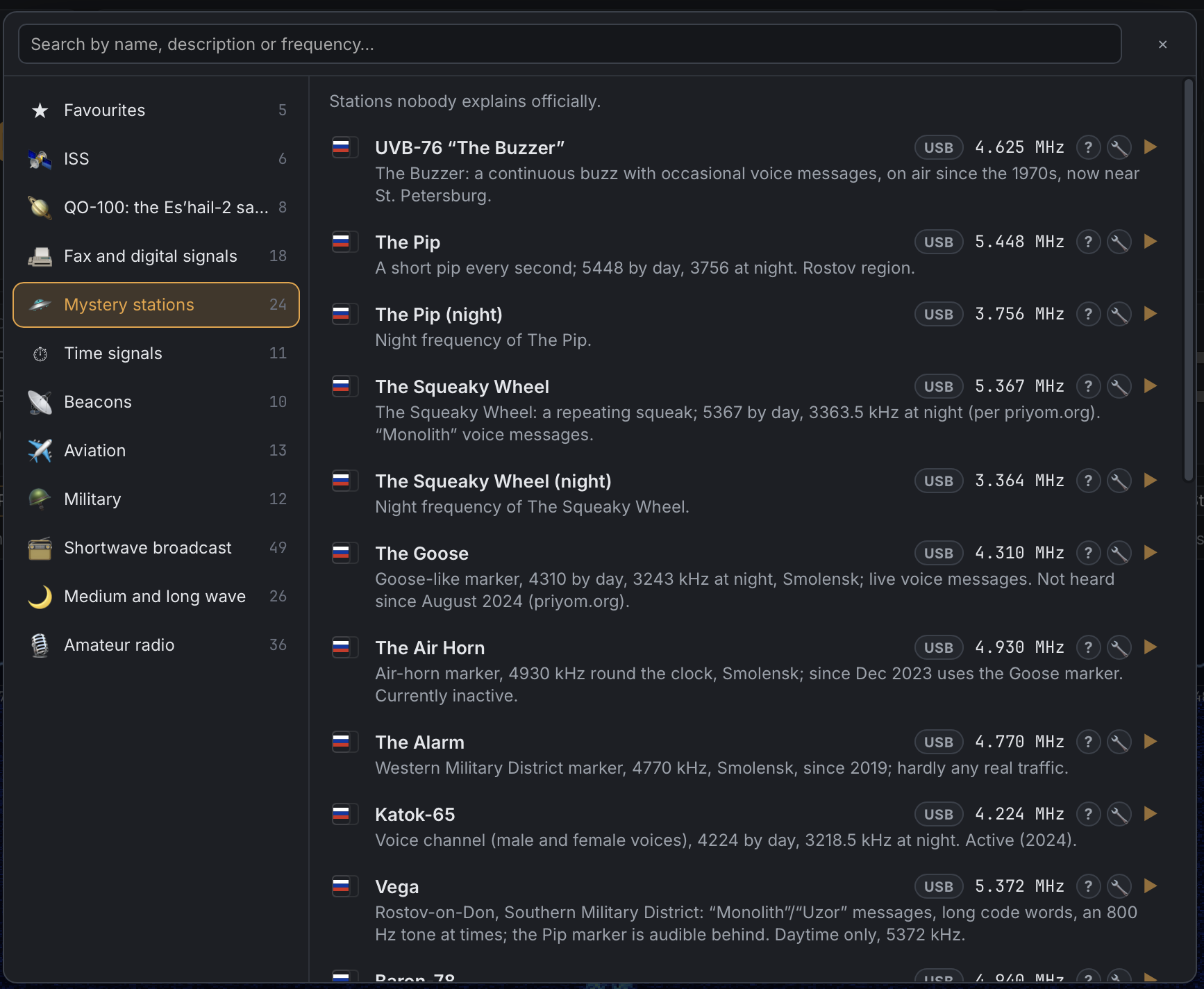This screenshot has width=1204, height=989.
Task: Open the Time signals category
Action: click(x=156, y=354)
